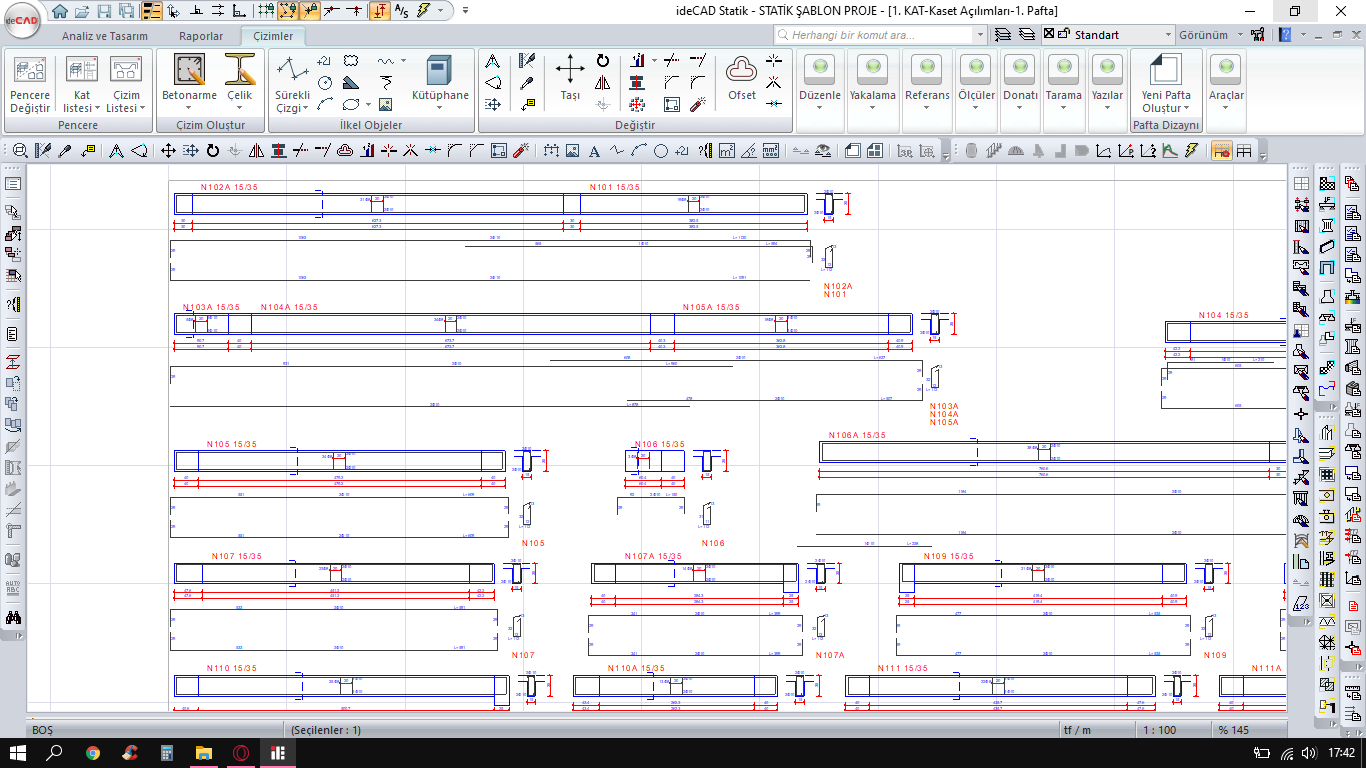Open the Kütüphane dropdown
This screenshot has height=768, width=1366.
click(x=440, y=83)
